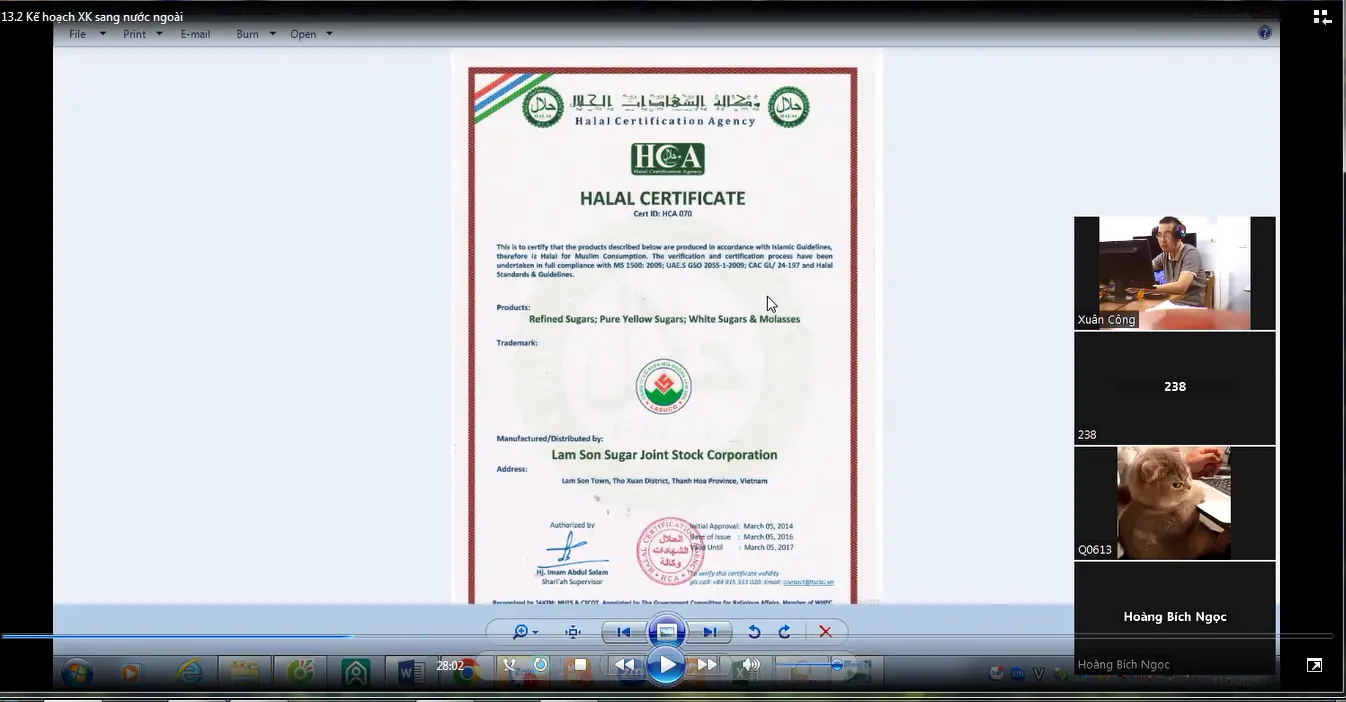Image resolution: width=1346 pixels, height=702 pixels.
Task: Switch the media player to Library view
Action: pyautogui.click(x=1322, y=17)
